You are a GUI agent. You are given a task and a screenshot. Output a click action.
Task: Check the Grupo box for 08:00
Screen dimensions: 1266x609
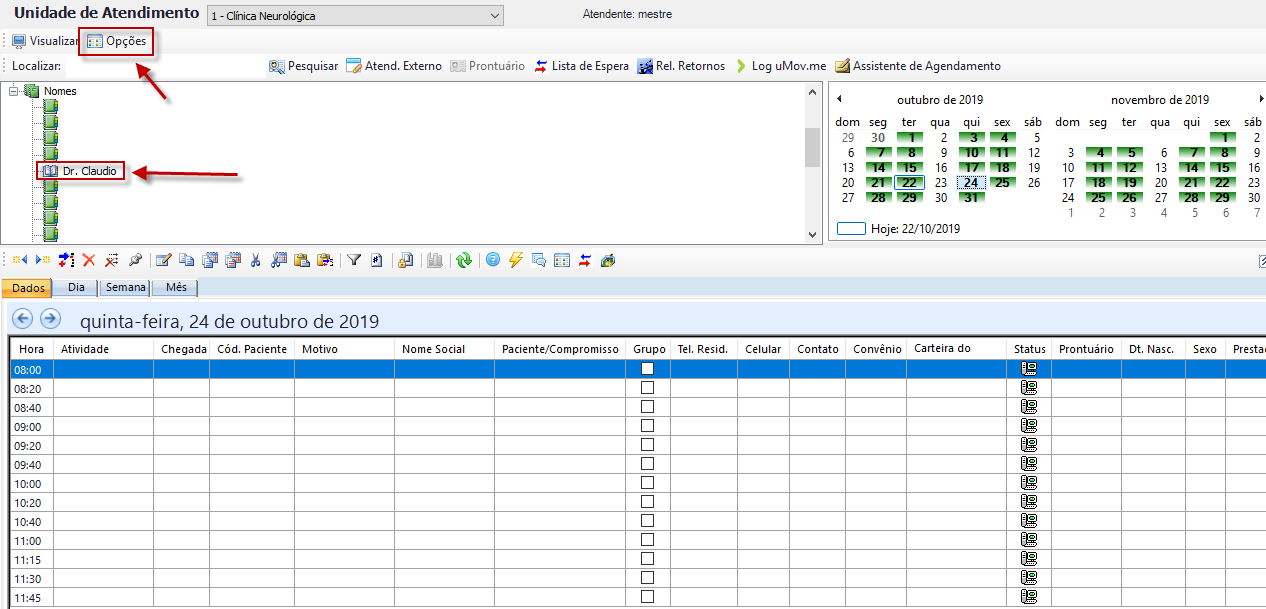[647, 369]
